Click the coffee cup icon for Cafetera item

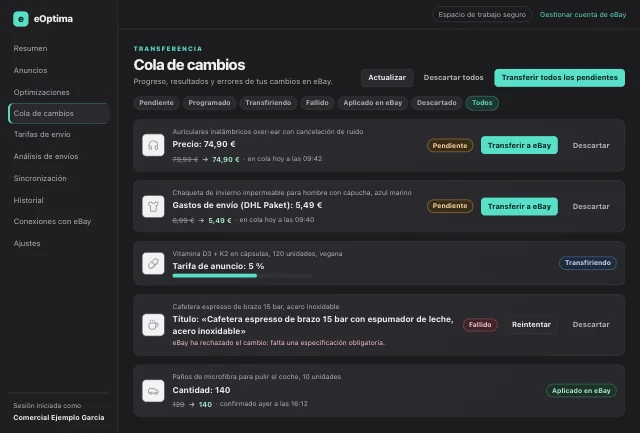153,325
